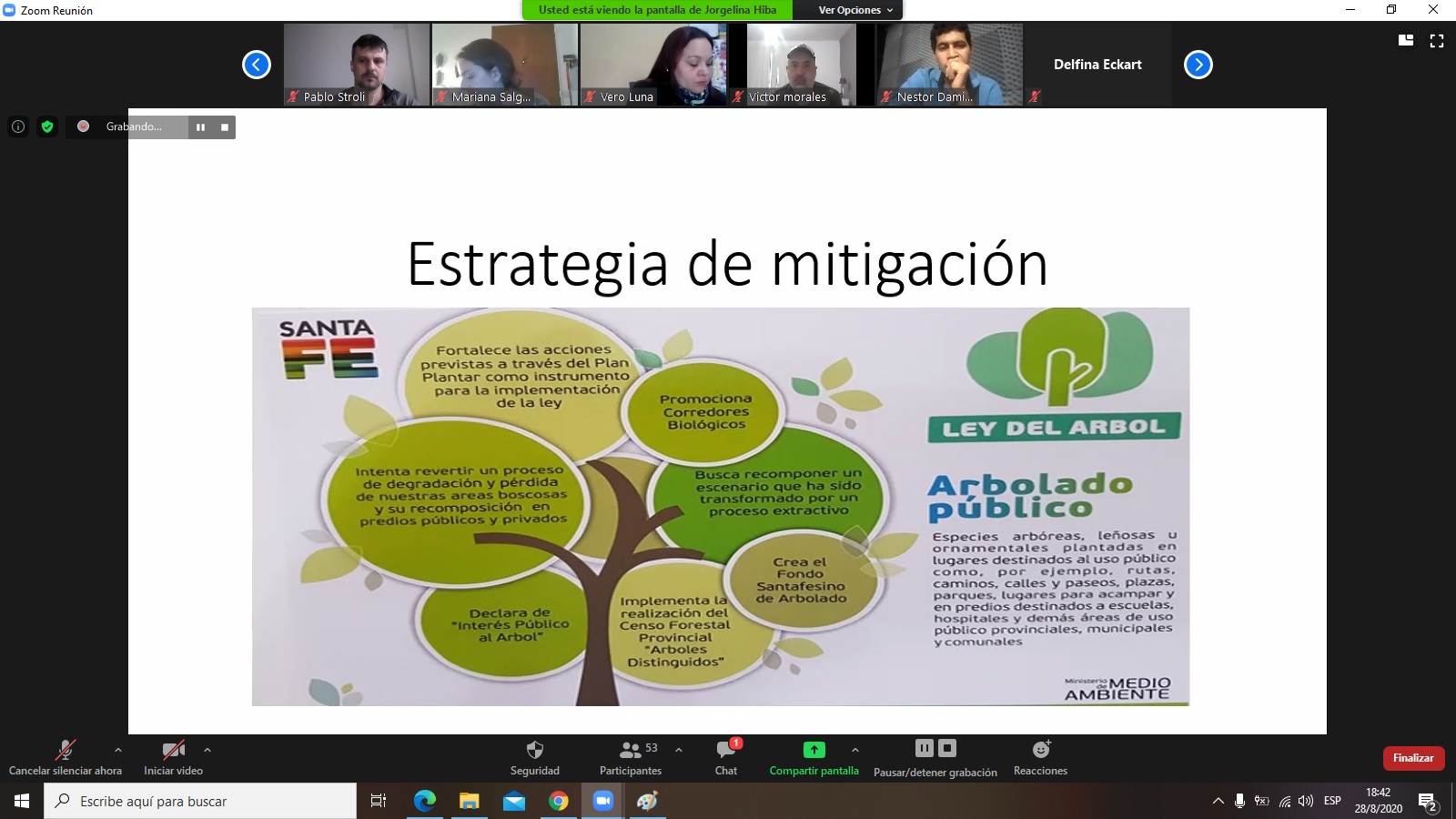Open Task View on taskbar
The width and height of the screenshot is (1456, 819).
[379, 801]
